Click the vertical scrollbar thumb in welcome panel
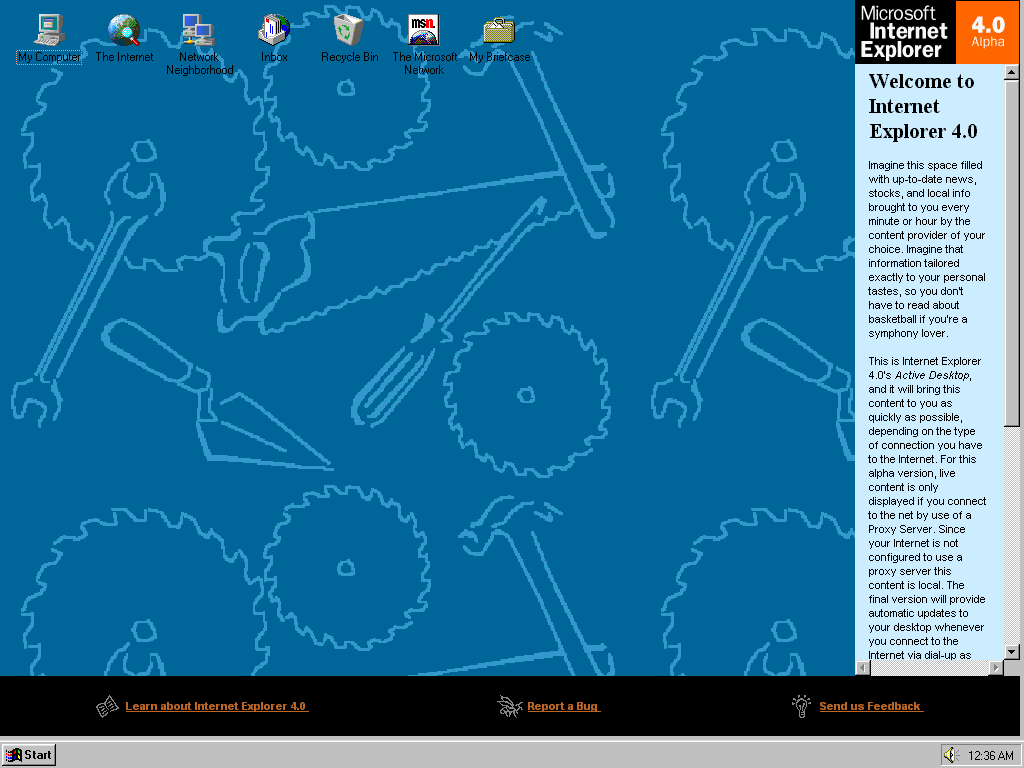Viewport: 1024px width, 768px height. [x=1012, y=253]
